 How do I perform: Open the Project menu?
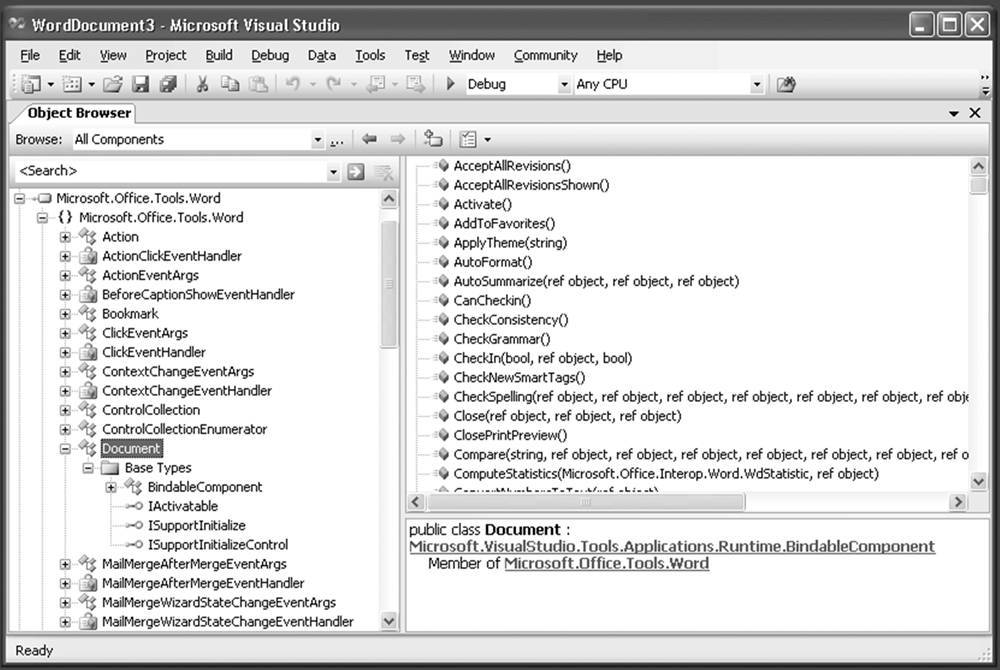[x=166, y=55]
